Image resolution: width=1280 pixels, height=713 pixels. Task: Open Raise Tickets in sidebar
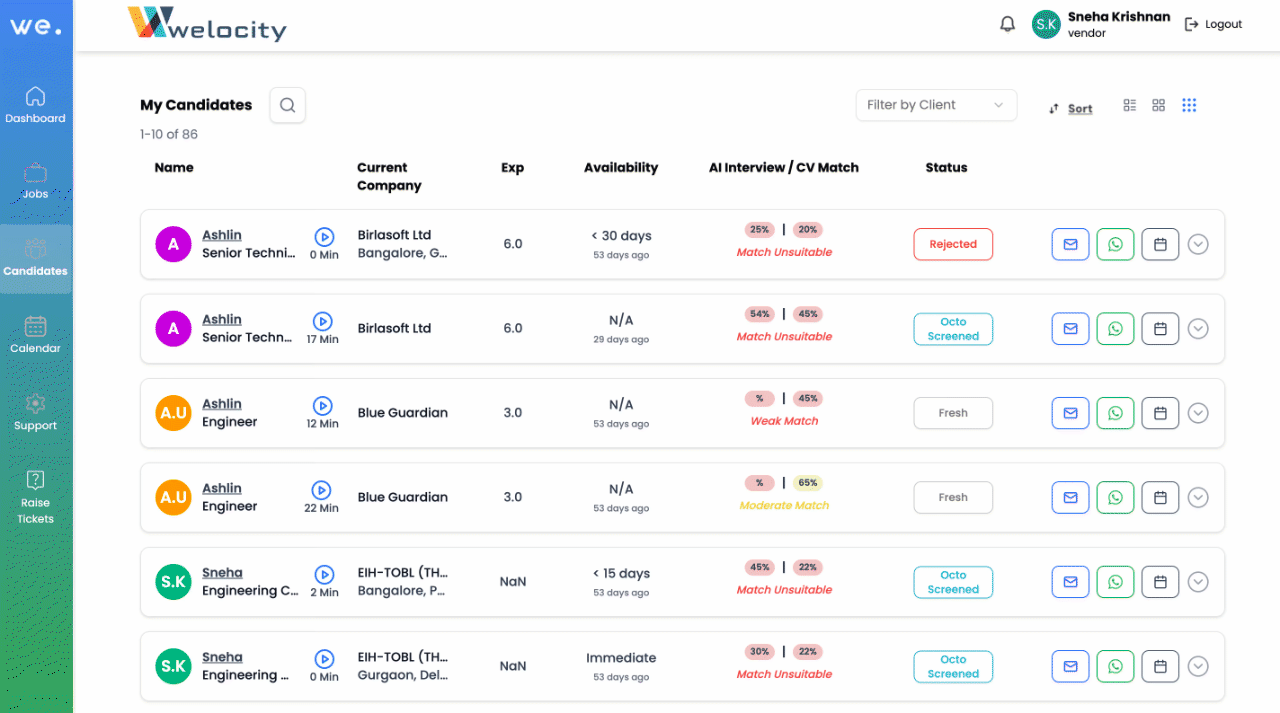pos(35,496)
